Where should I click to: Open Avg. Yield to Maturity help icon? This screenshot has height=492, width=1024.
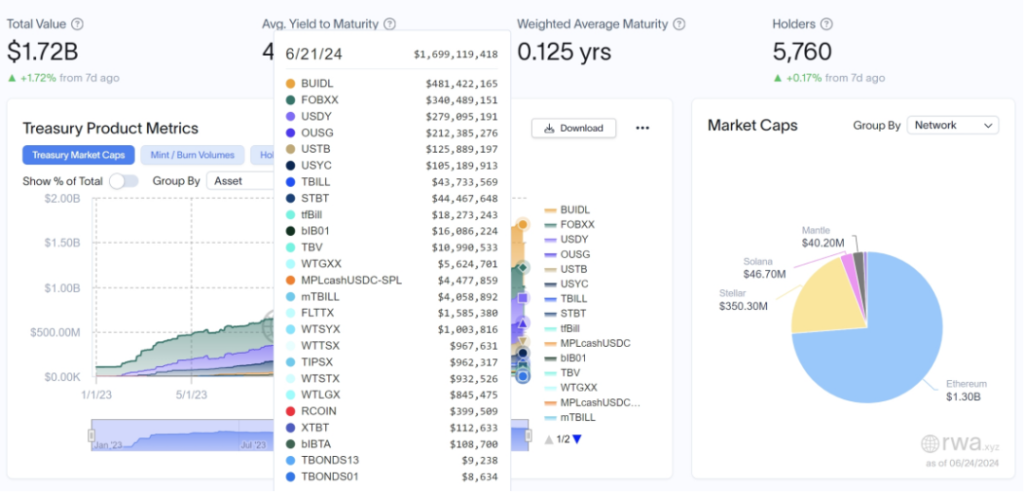[390, 24]
